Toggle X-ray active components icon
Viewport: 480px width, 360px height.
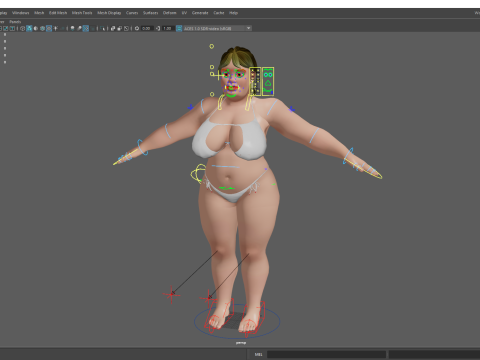click(120, 28)
